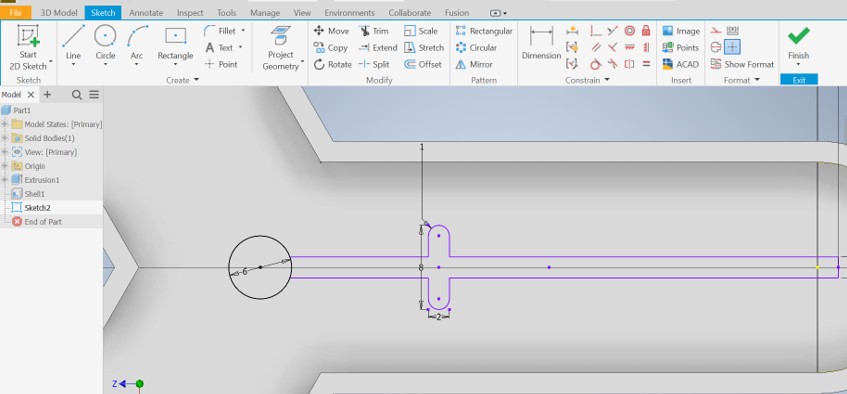Screen dimensions: 847x394
Task: Switch to the Annotate tab
Action: (146, 12)
